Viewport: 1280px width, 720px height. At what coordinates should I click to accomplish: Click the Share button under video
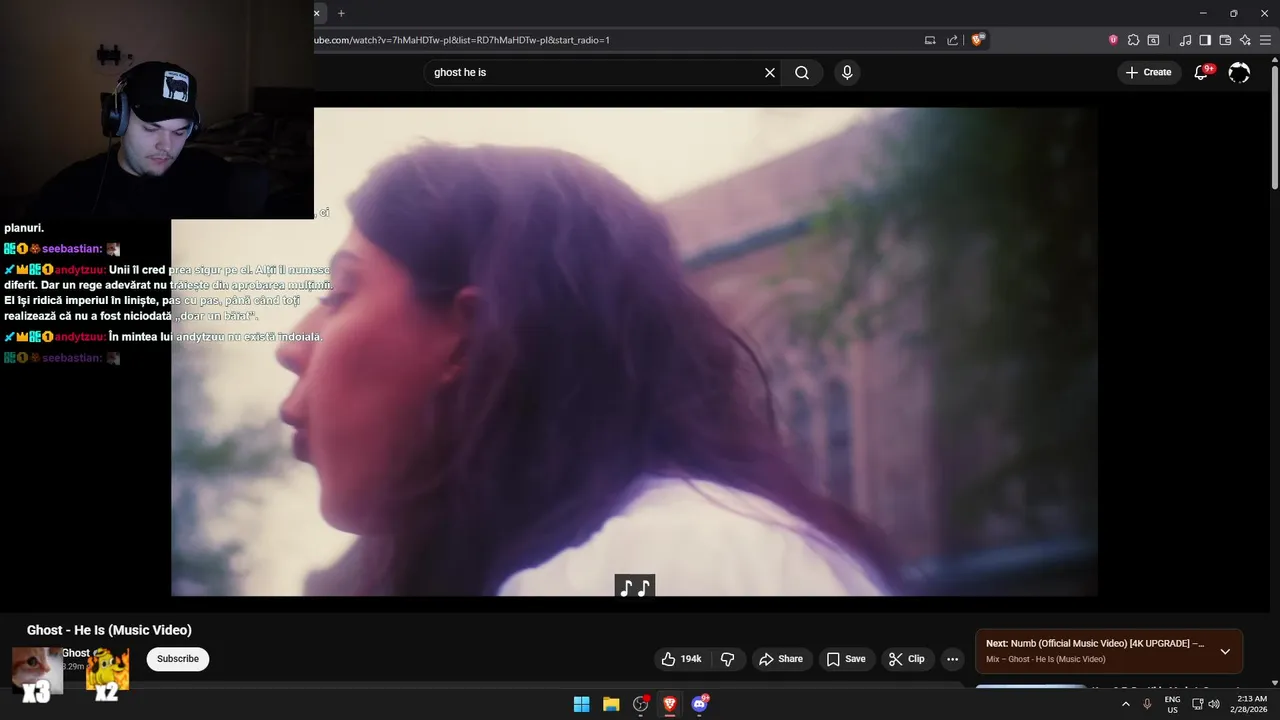click(781, 659)
